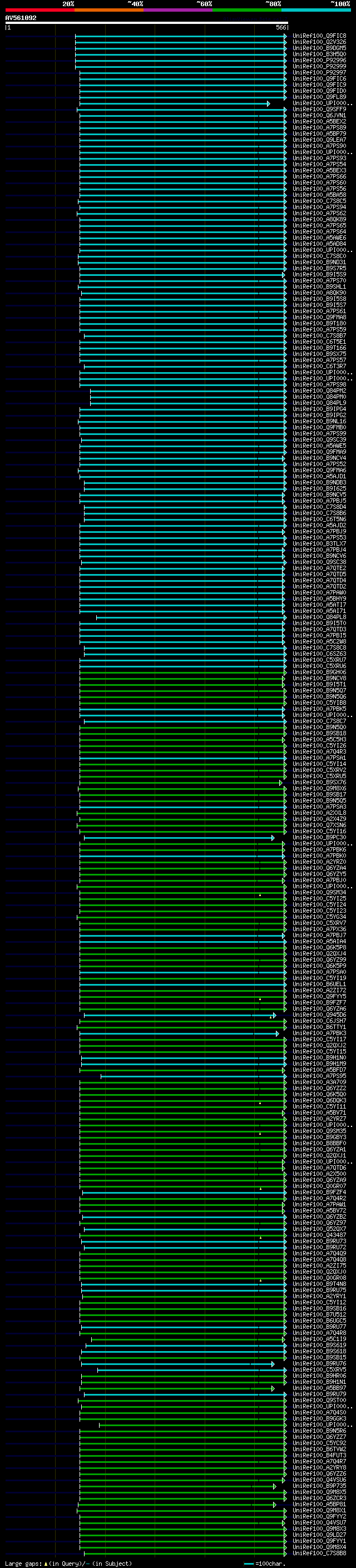Select the label UniRef100_Q6YZA4

[319, 868]
